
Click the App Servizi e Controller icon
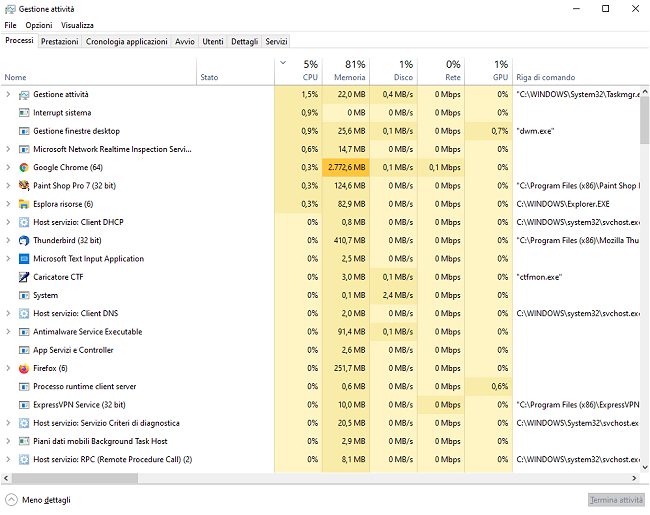(24, 350)
